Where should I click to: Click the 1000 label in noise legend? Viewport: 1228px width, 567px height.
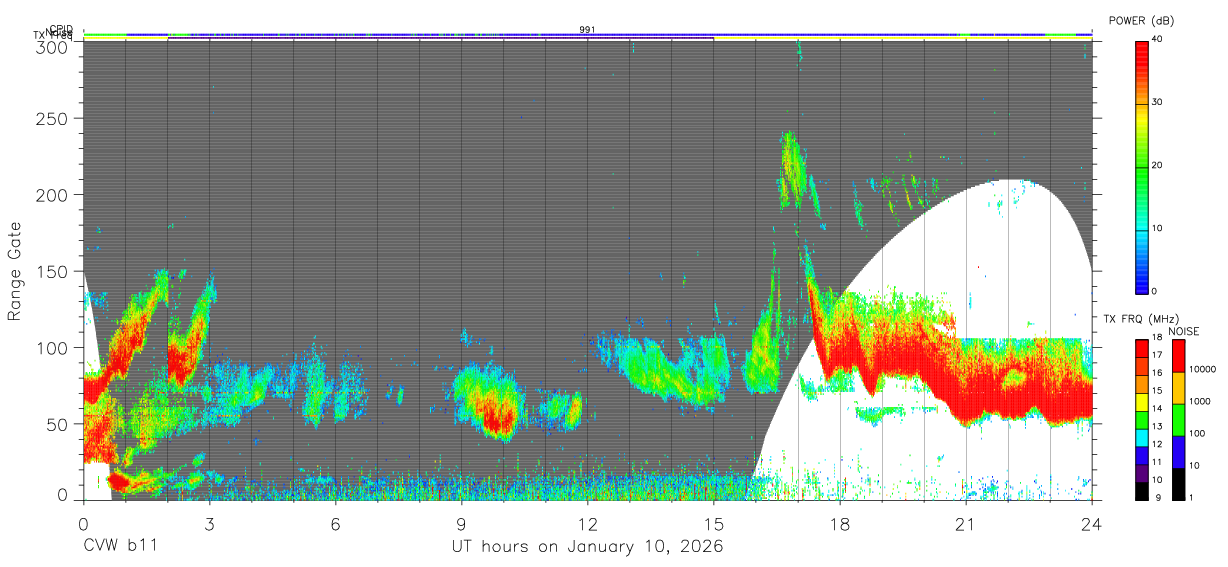point(1202,401)
